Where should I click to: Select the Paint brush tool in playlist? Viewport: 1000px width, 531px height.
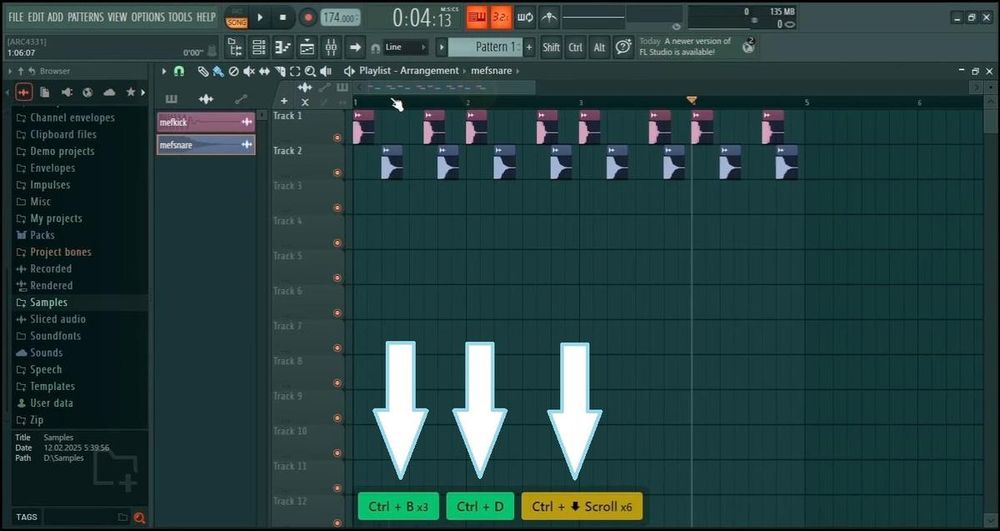pos(218,71)
